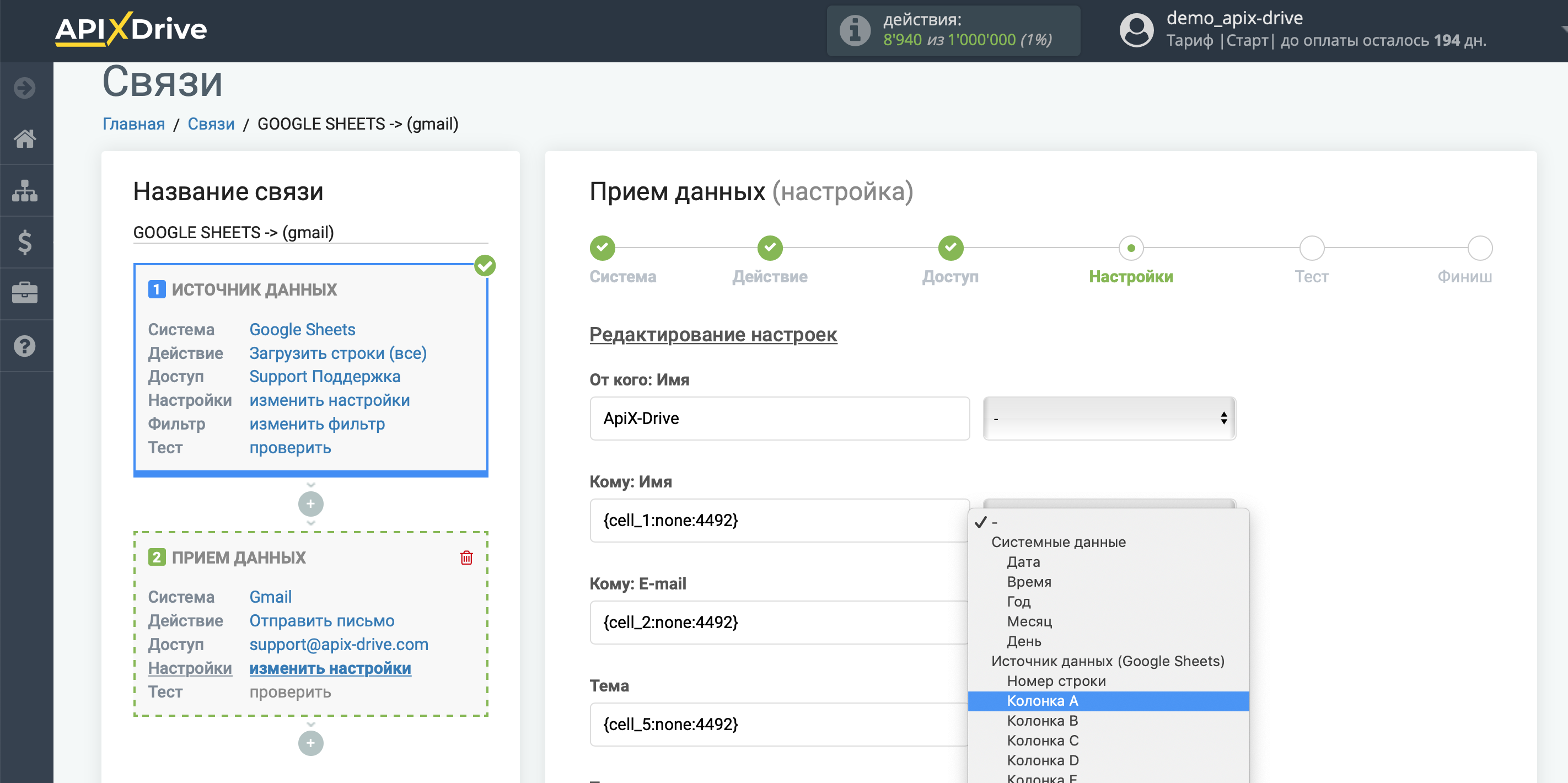The height and width of the screenshot is (783, 1568).
Task: Click the actions usage counter panel
Action: (953, 30)
